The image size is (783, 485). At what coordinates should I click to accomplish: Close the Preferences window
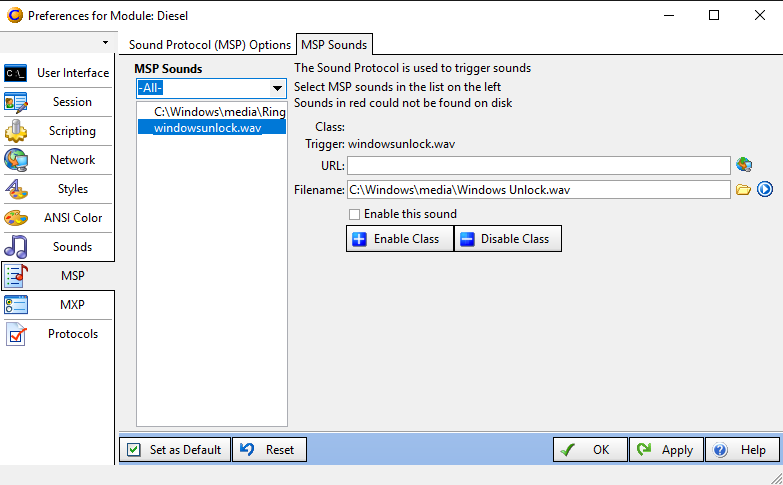760,15
